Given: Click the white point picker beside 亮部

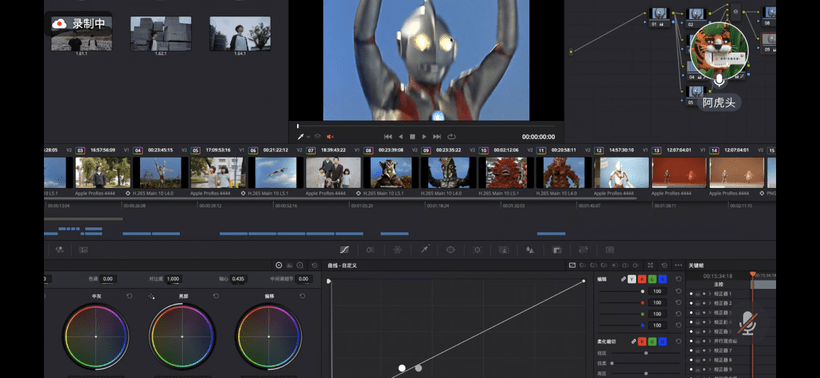Looking at the screenshot, I should pos(152,296).
